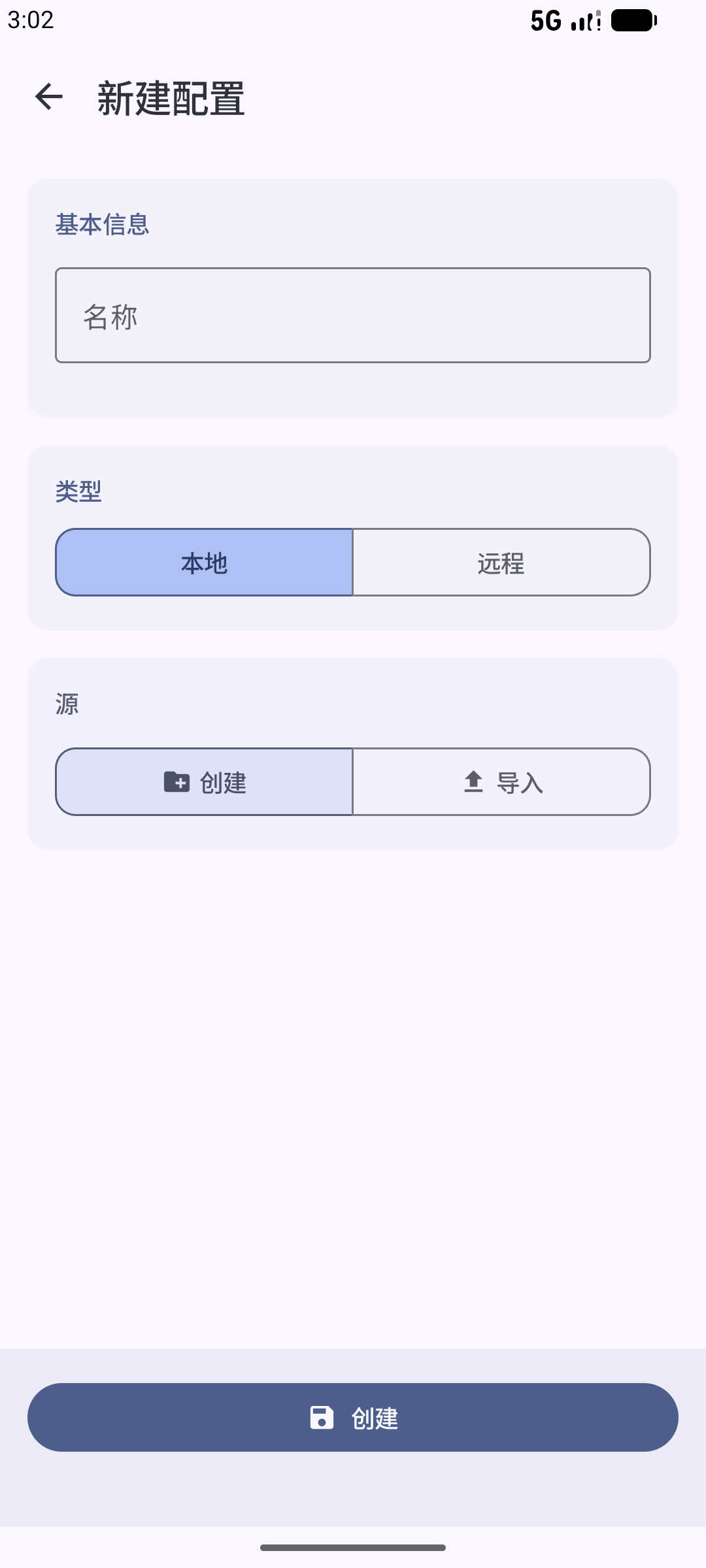Choose 导入 as the source
The height and width of the screenshot is (1568, 706).
point(501,782)
